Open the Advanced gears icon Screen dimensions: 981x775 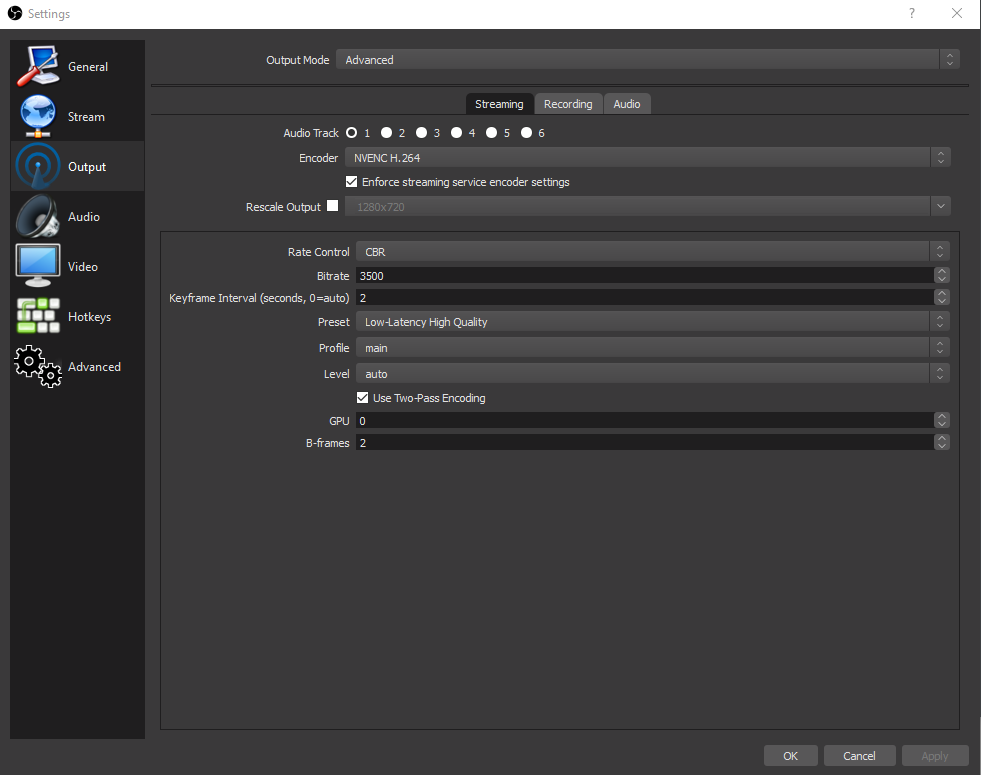[38, 366]
